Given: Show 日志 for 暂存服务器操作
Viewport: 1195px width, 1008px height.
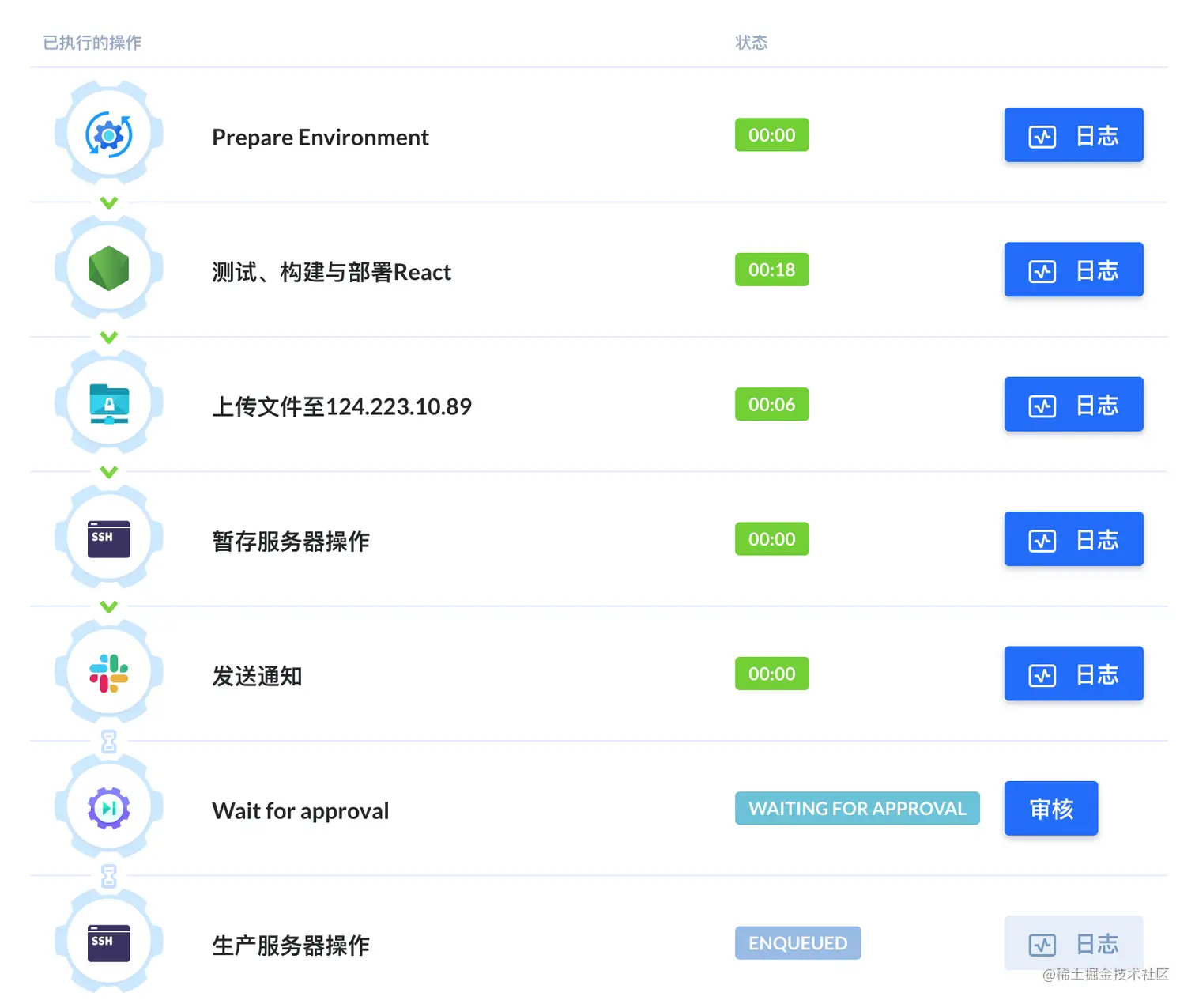Looking at the screenshot, I should (x=1073, y=539).
